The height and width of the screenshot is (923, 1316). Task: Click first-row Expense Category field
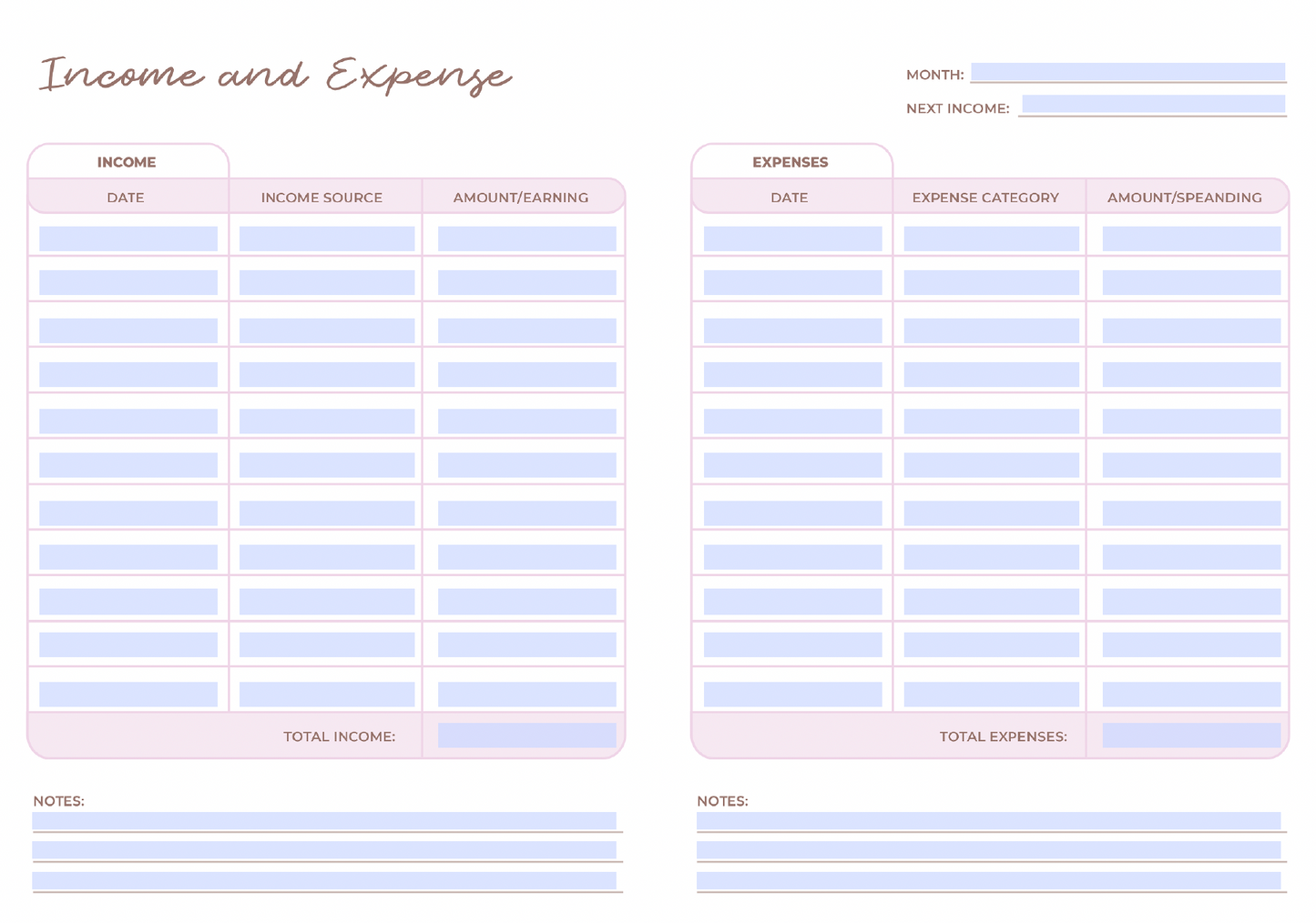click(992, 238)
